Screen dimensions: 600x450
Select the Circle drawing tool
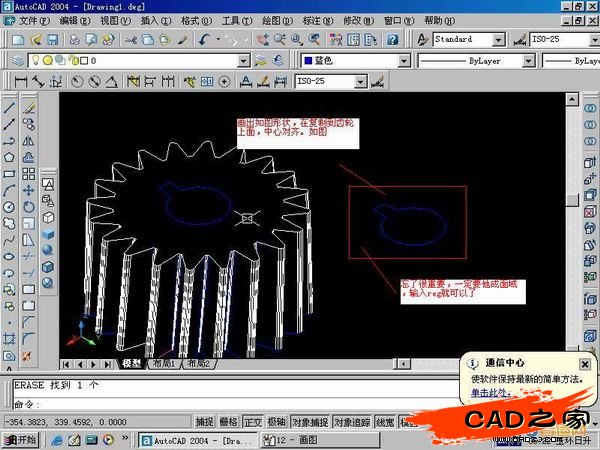[9, 206]
